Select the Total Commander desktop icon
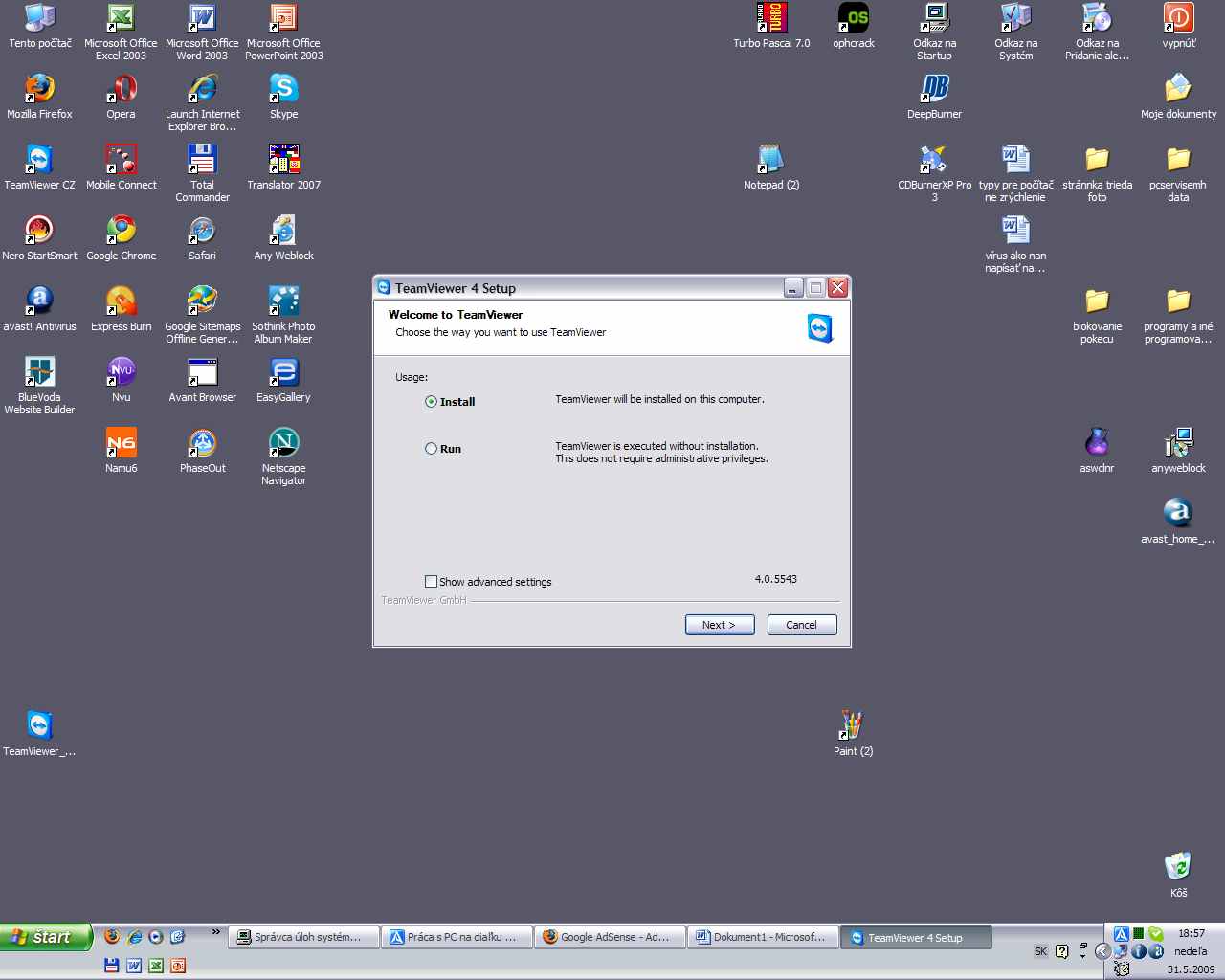The height and width of the screenshot is (980, 1225). click(202, 173)
